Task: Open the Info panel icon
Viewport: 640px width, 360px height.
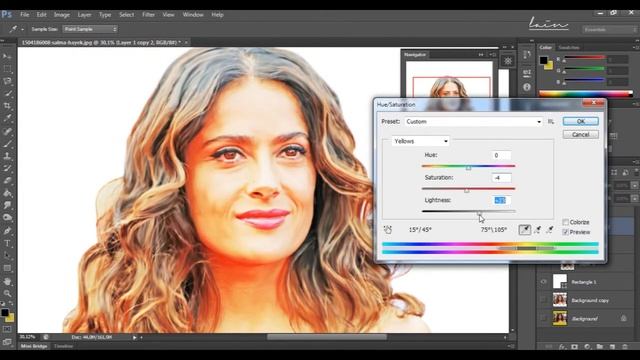Action: [x=527, y=87]
